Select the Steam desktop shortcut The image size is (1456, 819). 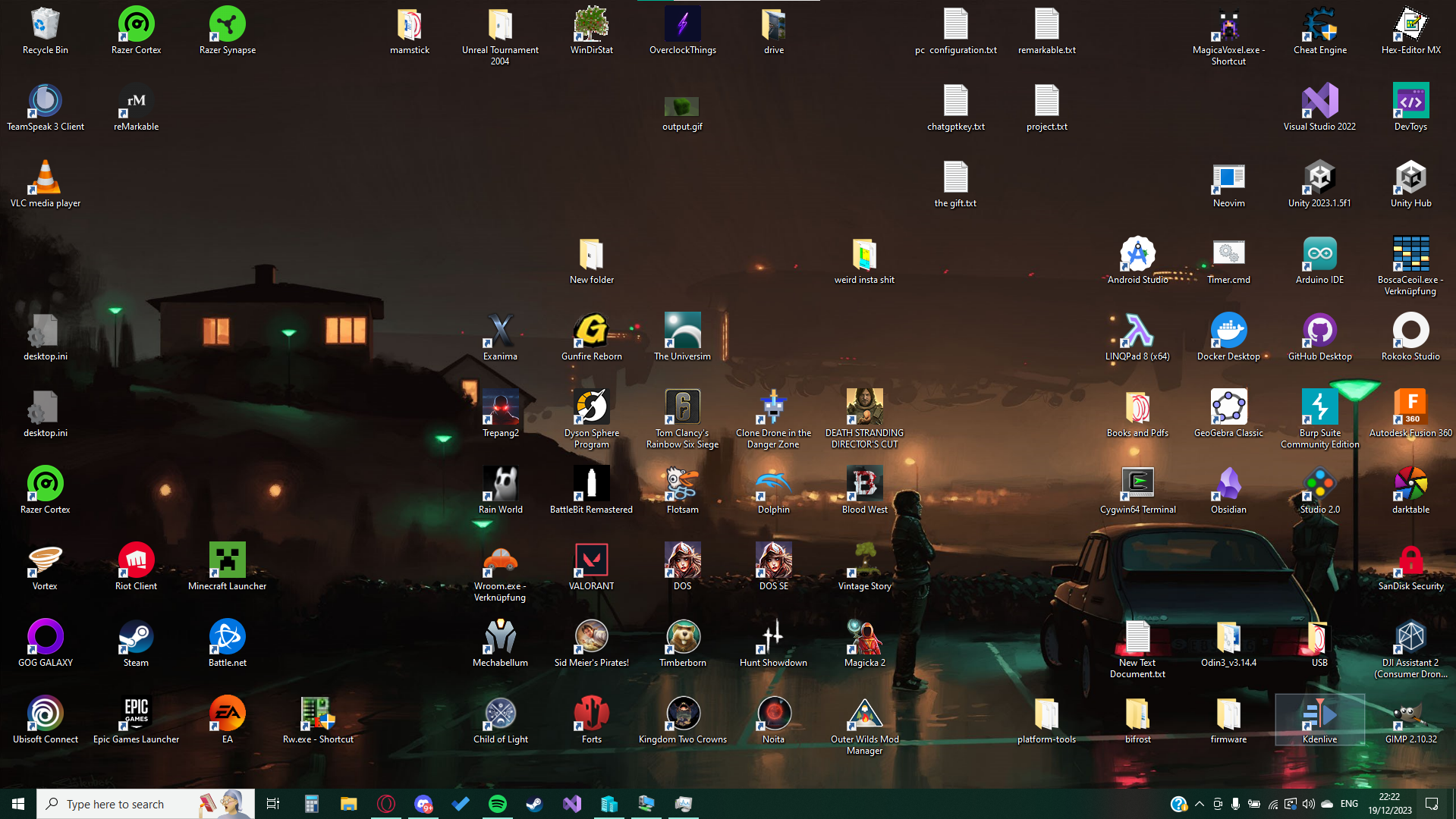coord(137,643)
